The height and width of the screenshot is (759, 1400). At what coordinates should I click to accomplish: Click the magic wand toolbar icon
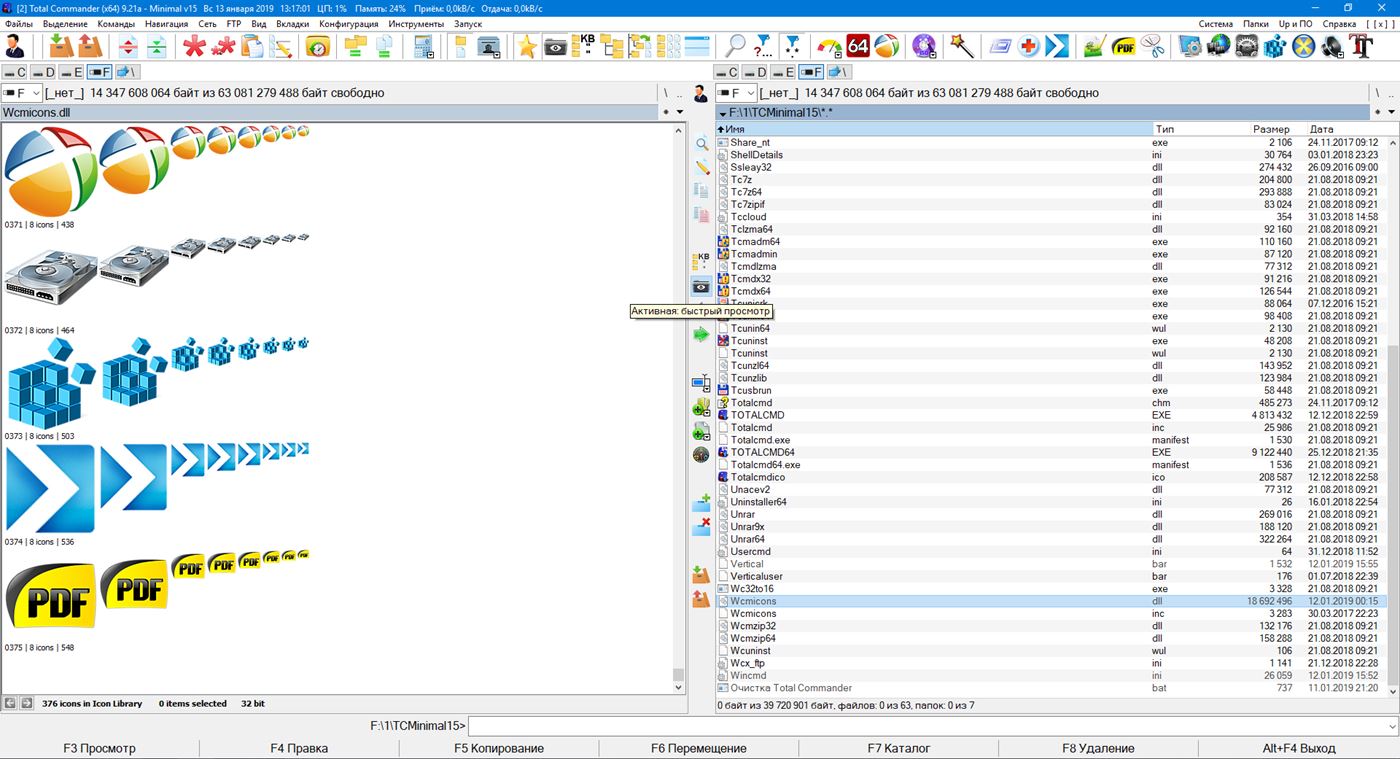point(962,46)
